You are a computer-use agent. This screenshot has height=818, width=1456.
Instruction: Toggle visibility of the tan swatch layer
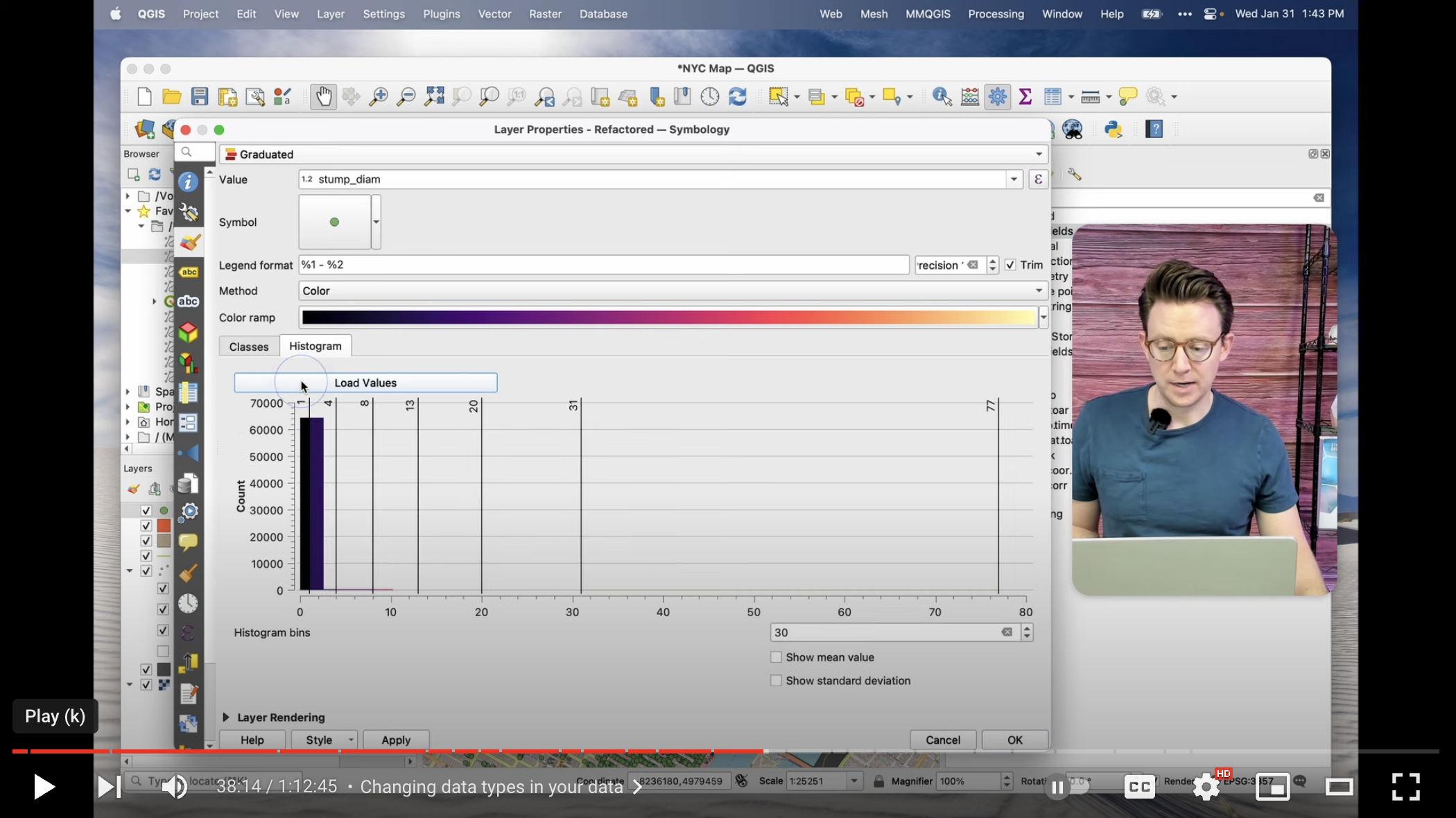146,541
